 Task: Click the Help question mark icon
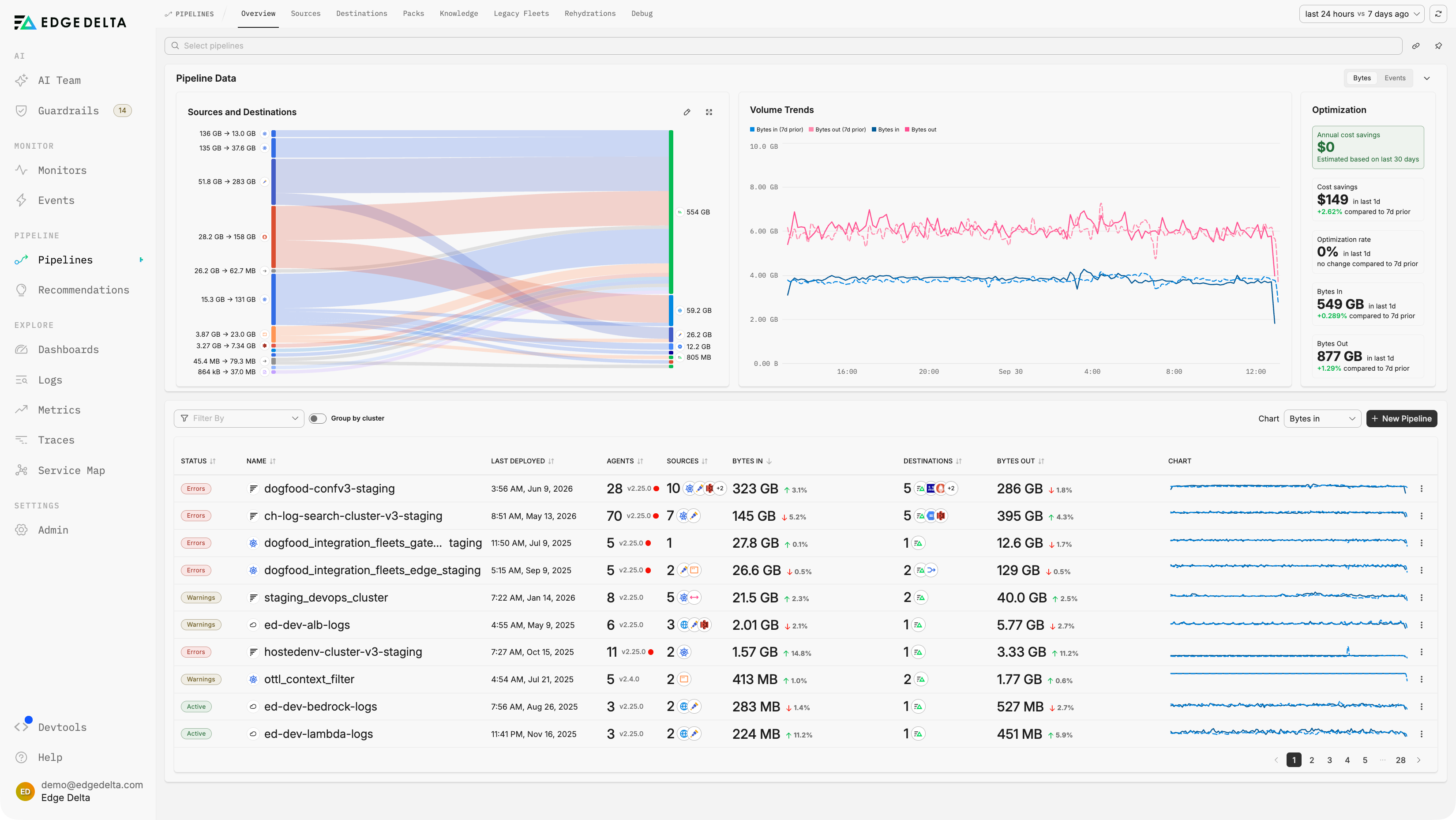22,757
